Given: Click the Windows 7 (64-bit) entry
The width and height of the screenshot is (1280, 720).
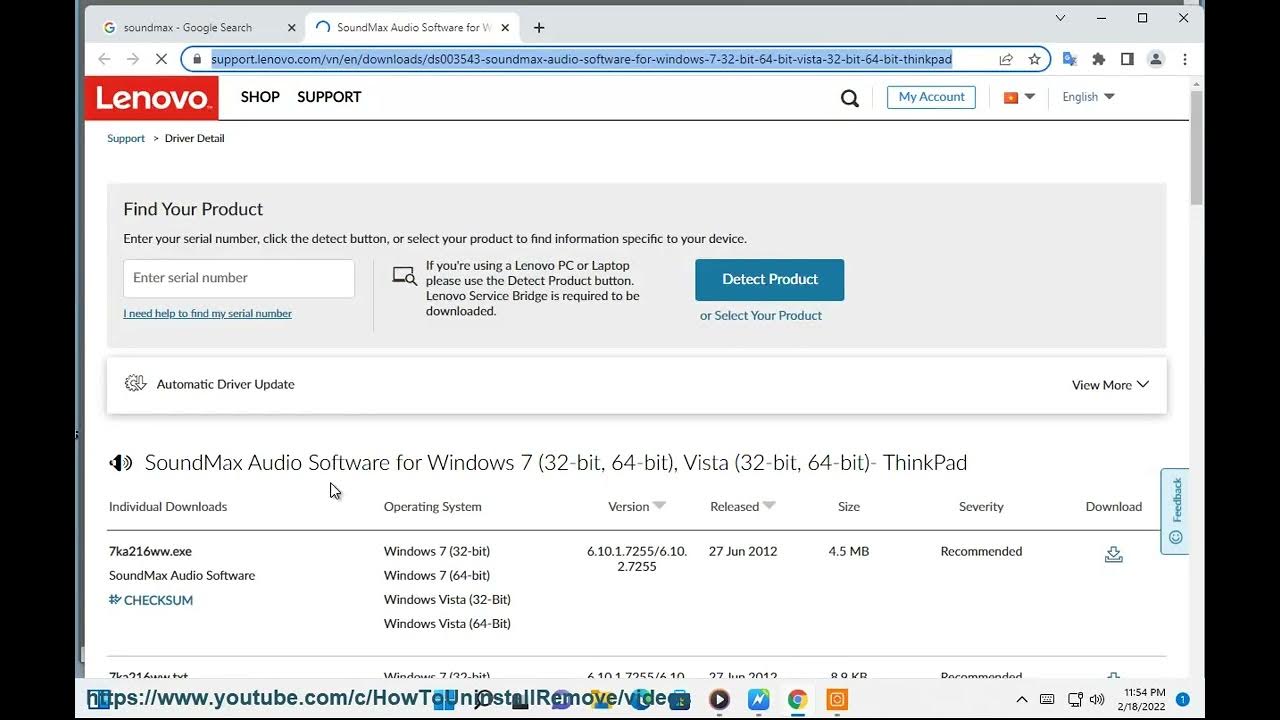Looking at the screenshot, I should click(437, 576).
